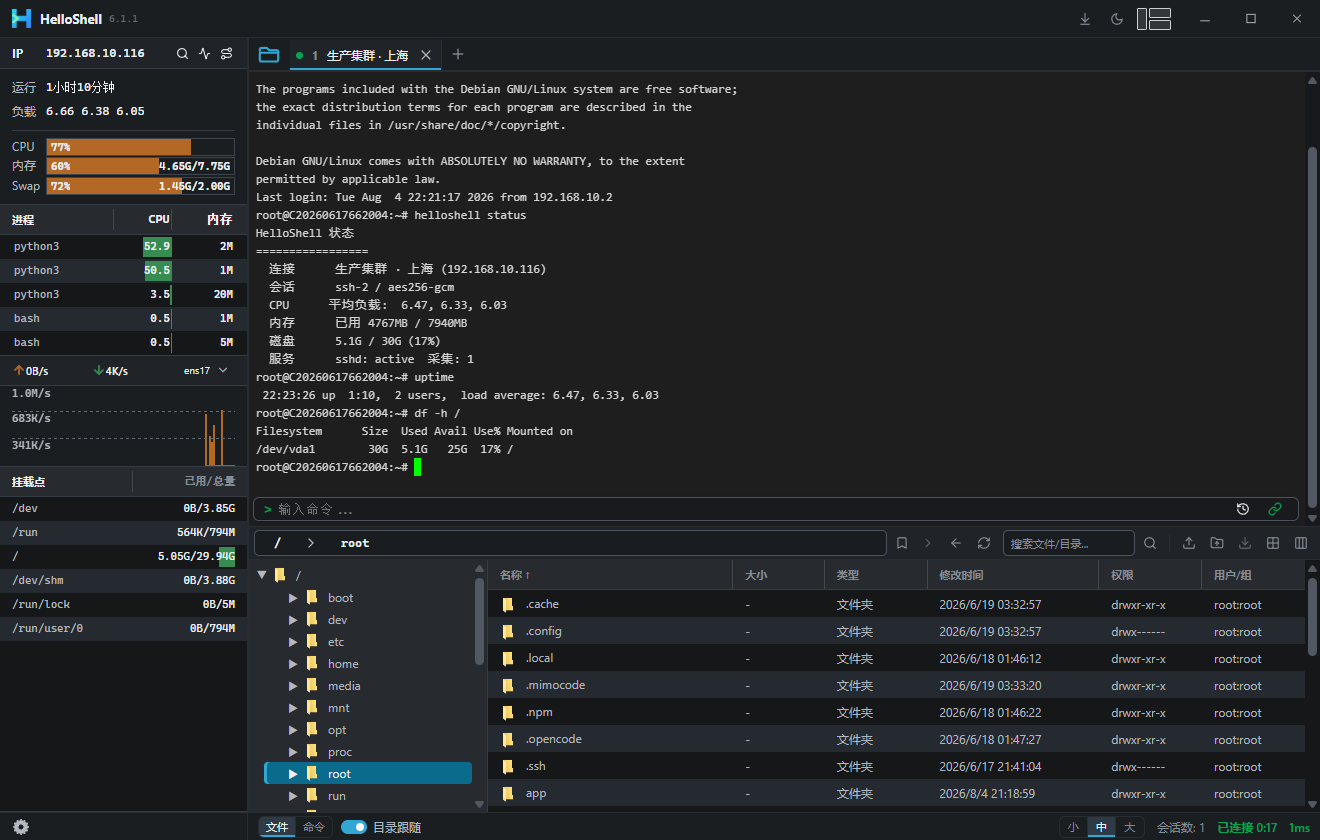Open the ens17 network interface dropdown
The width and height of the screenshot is (1320, 840).
click(x=206, y=371)
